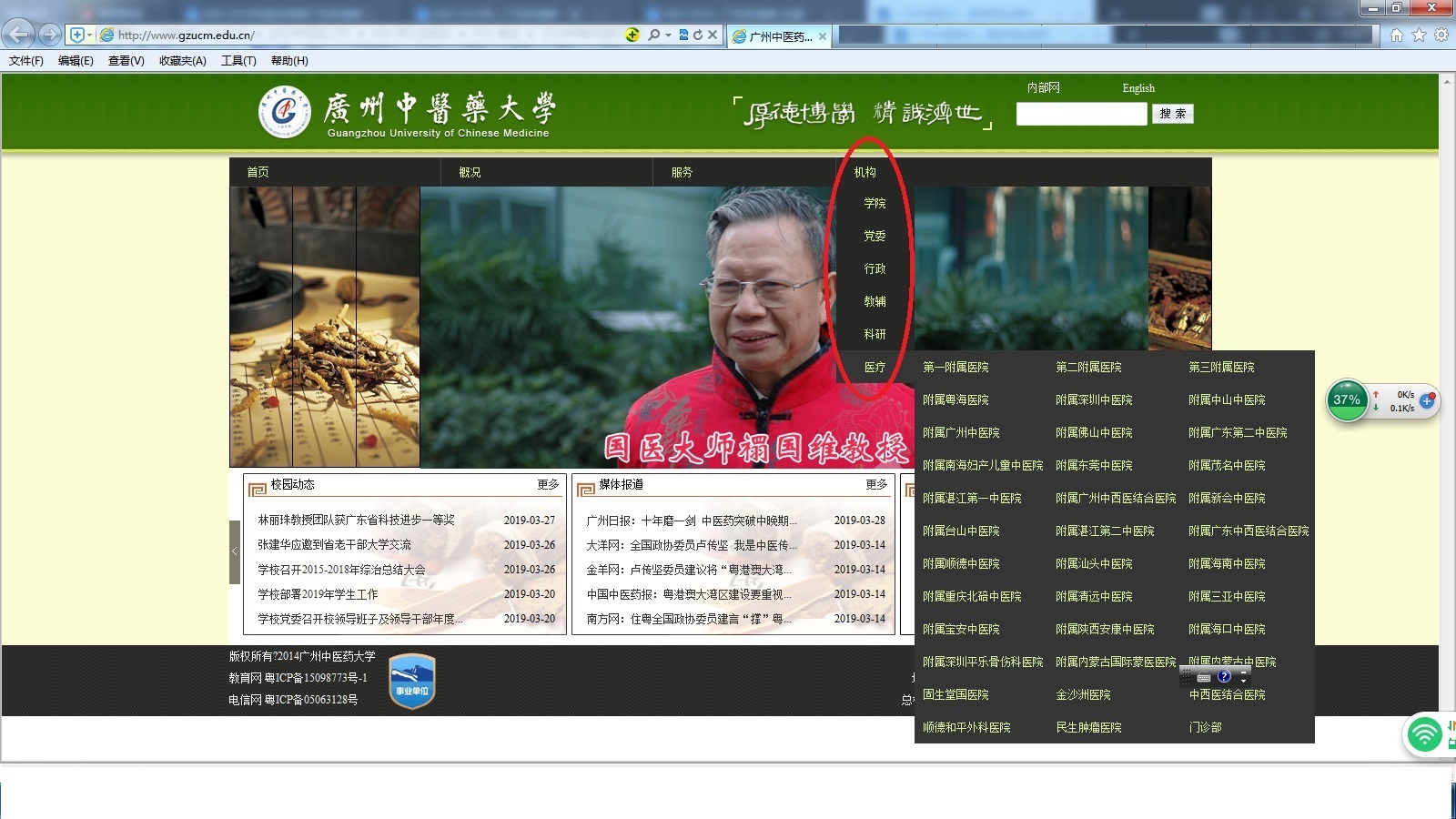This screenshot has height=819, width=1456.
Task: Select 教辅 in the 机构 submenu
Action: pos(875,301)
